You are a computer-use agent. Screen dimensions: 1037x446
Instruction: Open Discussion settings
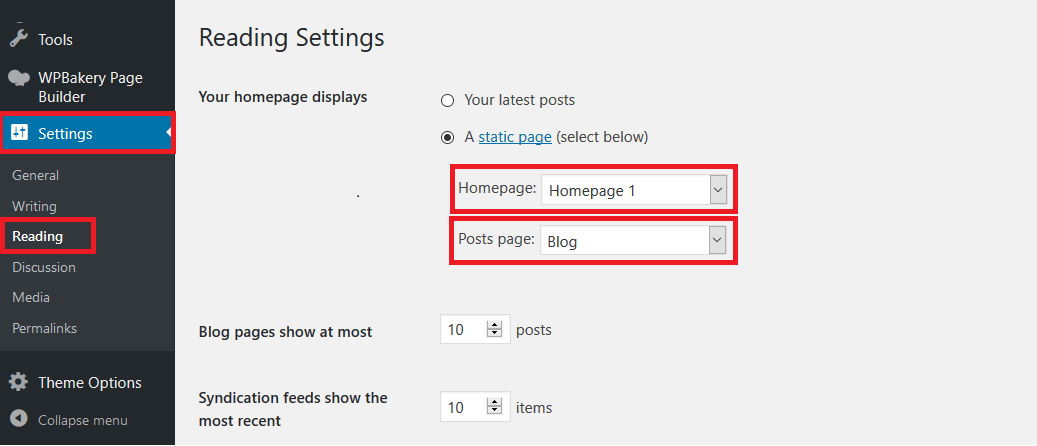coord(44,267)
